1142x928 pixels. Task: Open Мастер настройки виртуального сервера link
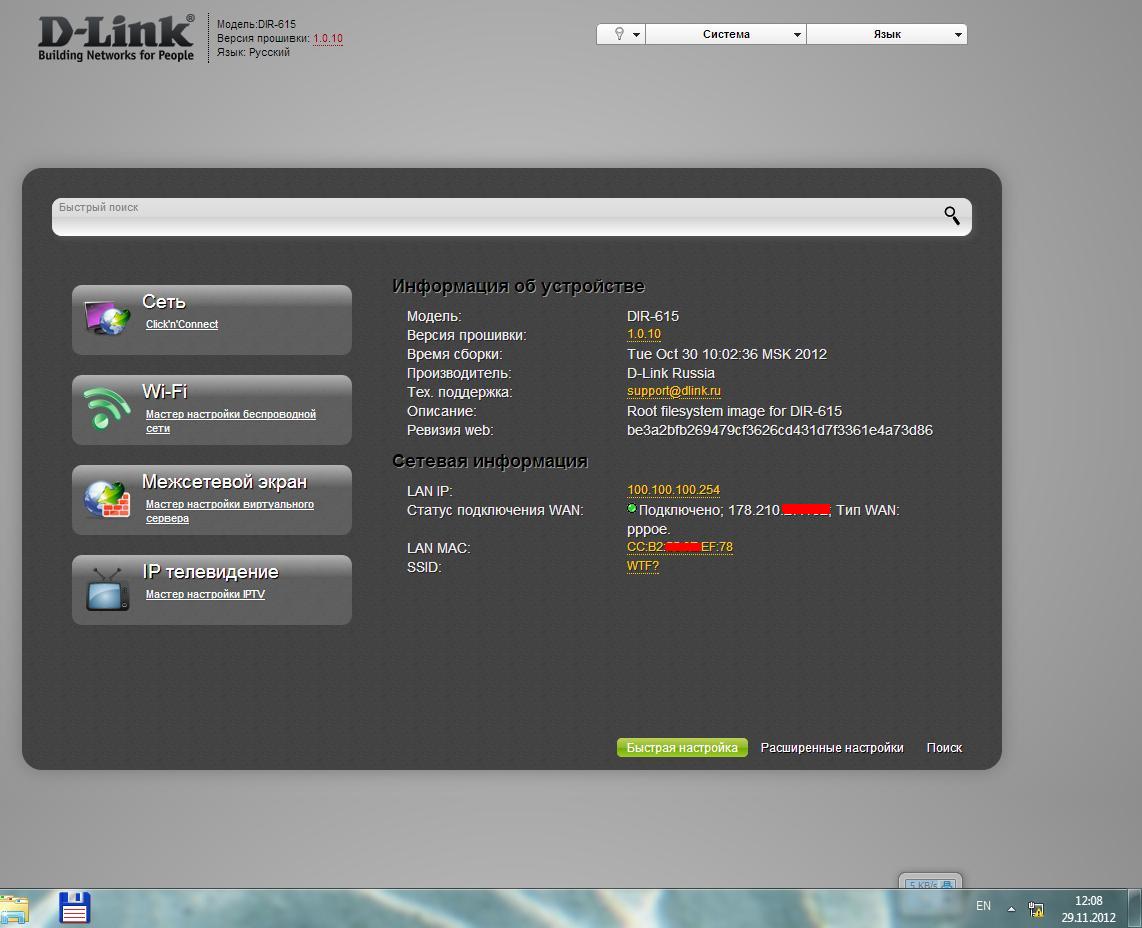229,511
